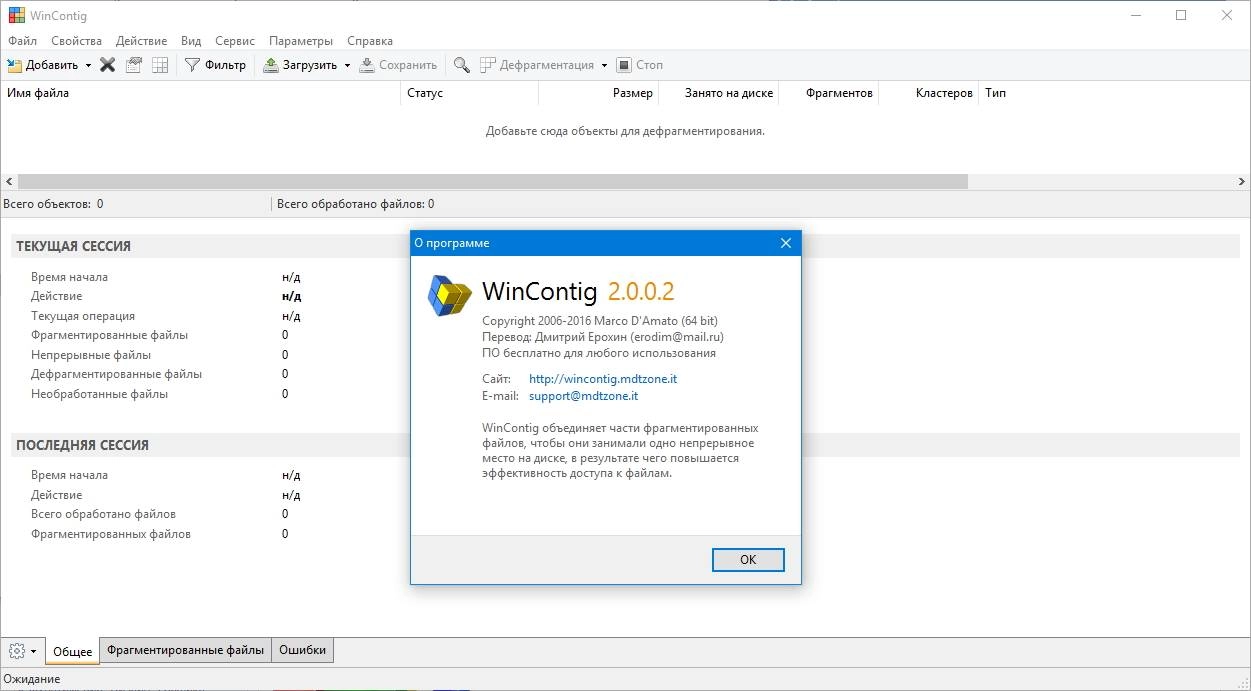Click the Дефрагментация toolbar button
The image size is (1251, 691).
click(537, 65)
